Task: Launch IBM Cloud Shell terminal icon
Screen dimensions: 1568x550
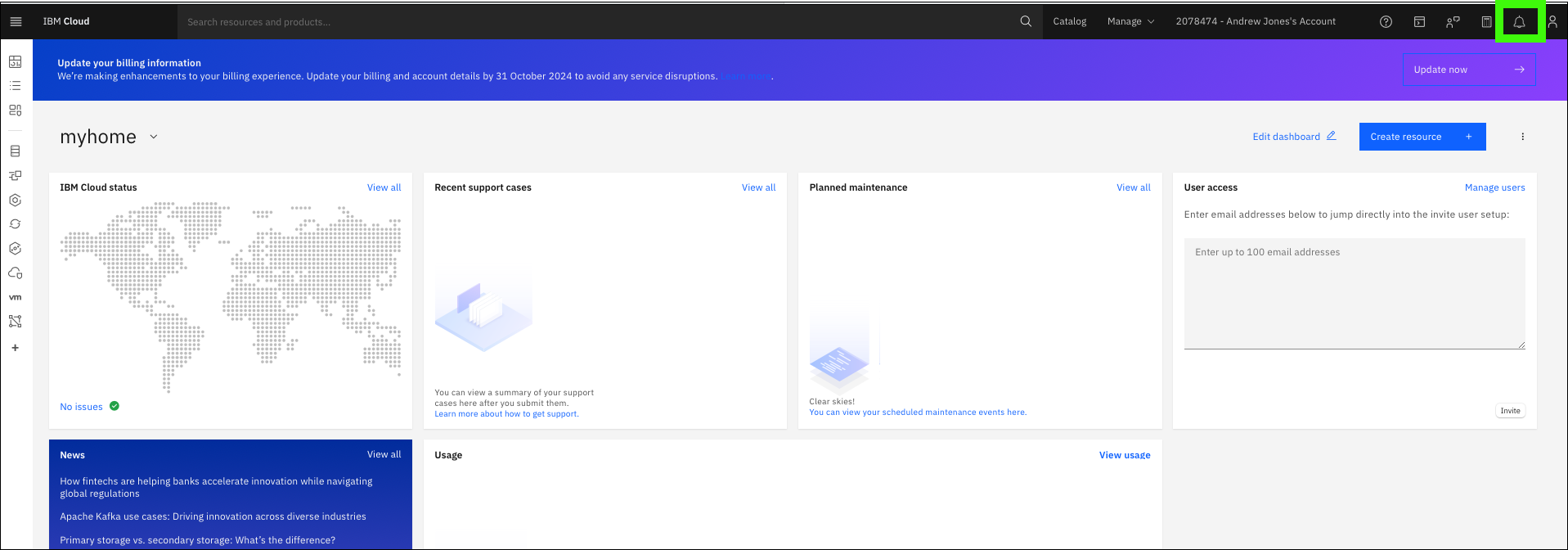Action: point(1419,22)
